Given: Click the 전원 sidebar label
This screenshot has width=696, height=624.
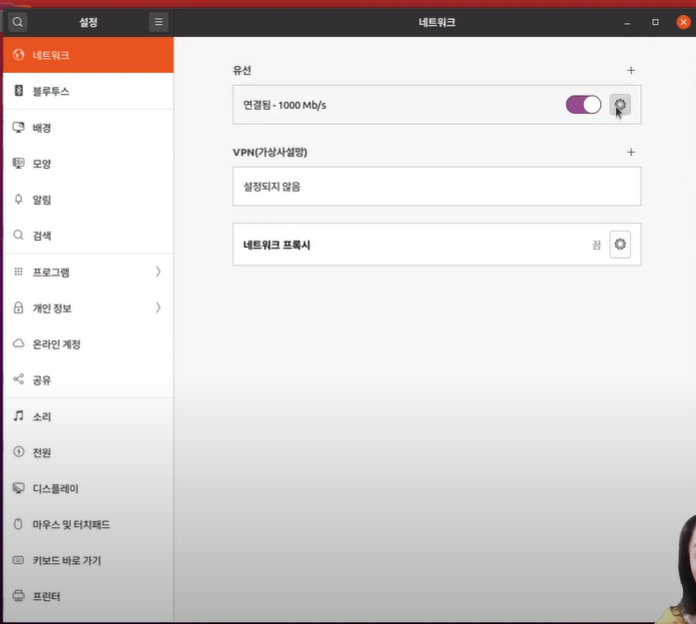Looking at the screenshot, I should (x=42, y=452).
